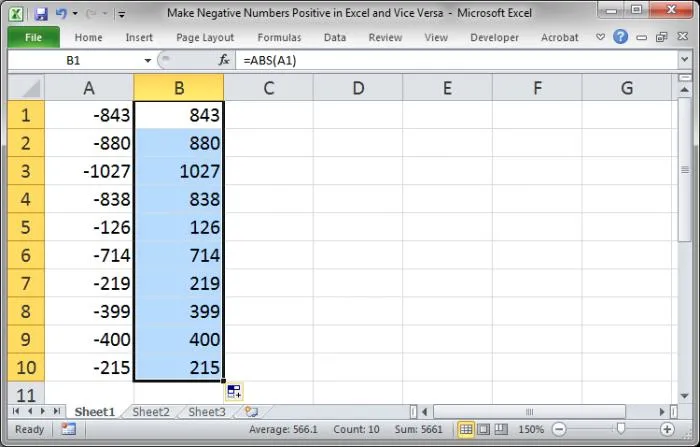Image resolution: width=700 pixels, height=447 pixels.
Task: Open the Data ribbon tab
Action: (335, 38)
